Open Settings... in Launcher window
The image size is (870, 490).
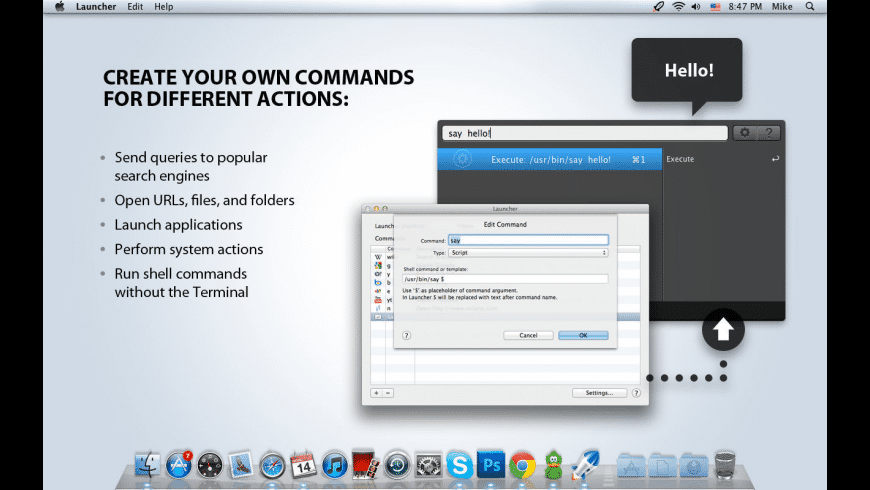599,393
